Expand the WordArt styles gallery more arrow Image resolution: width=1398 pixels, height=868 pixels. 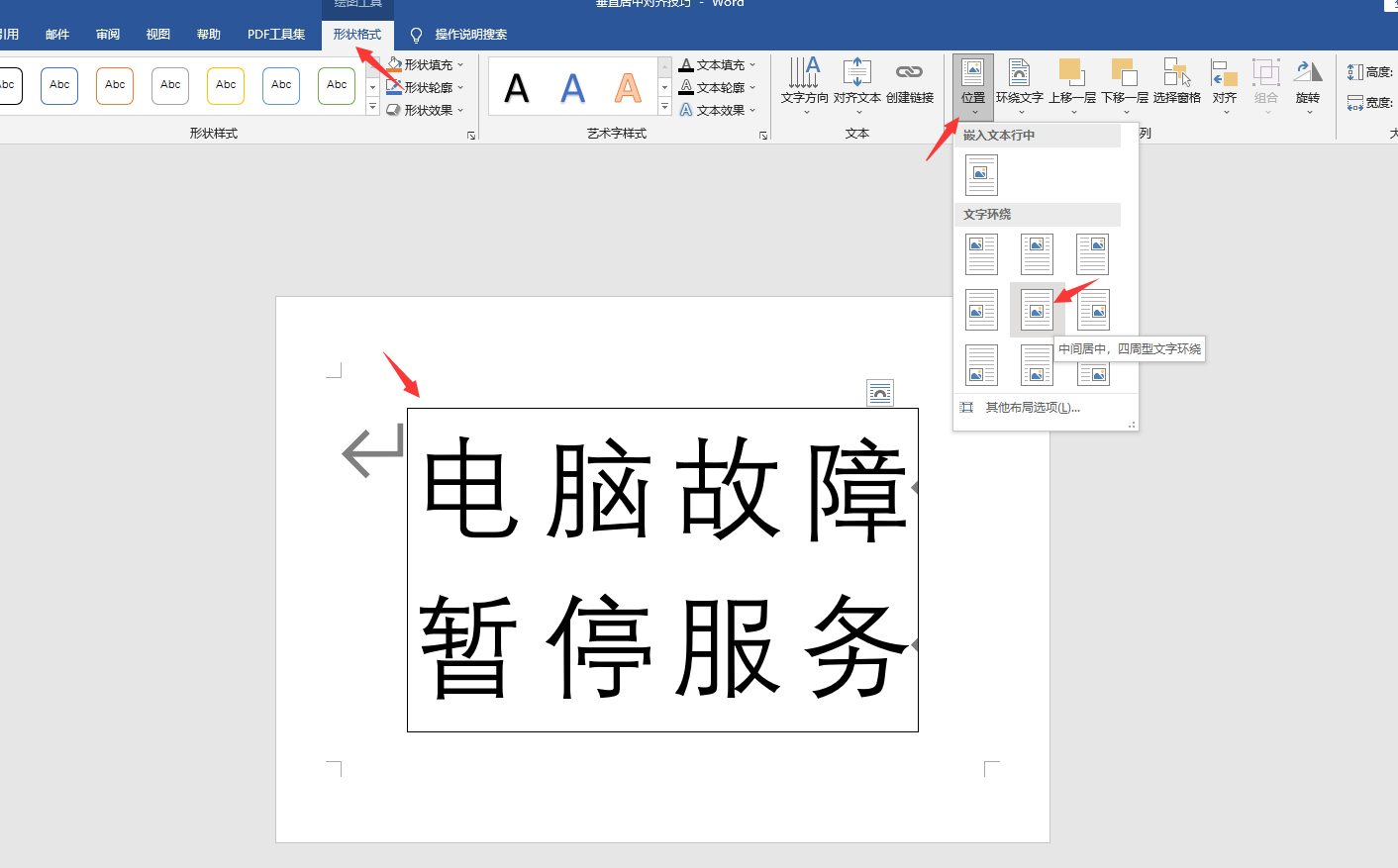pyautogui.click(x=665, y=107)
